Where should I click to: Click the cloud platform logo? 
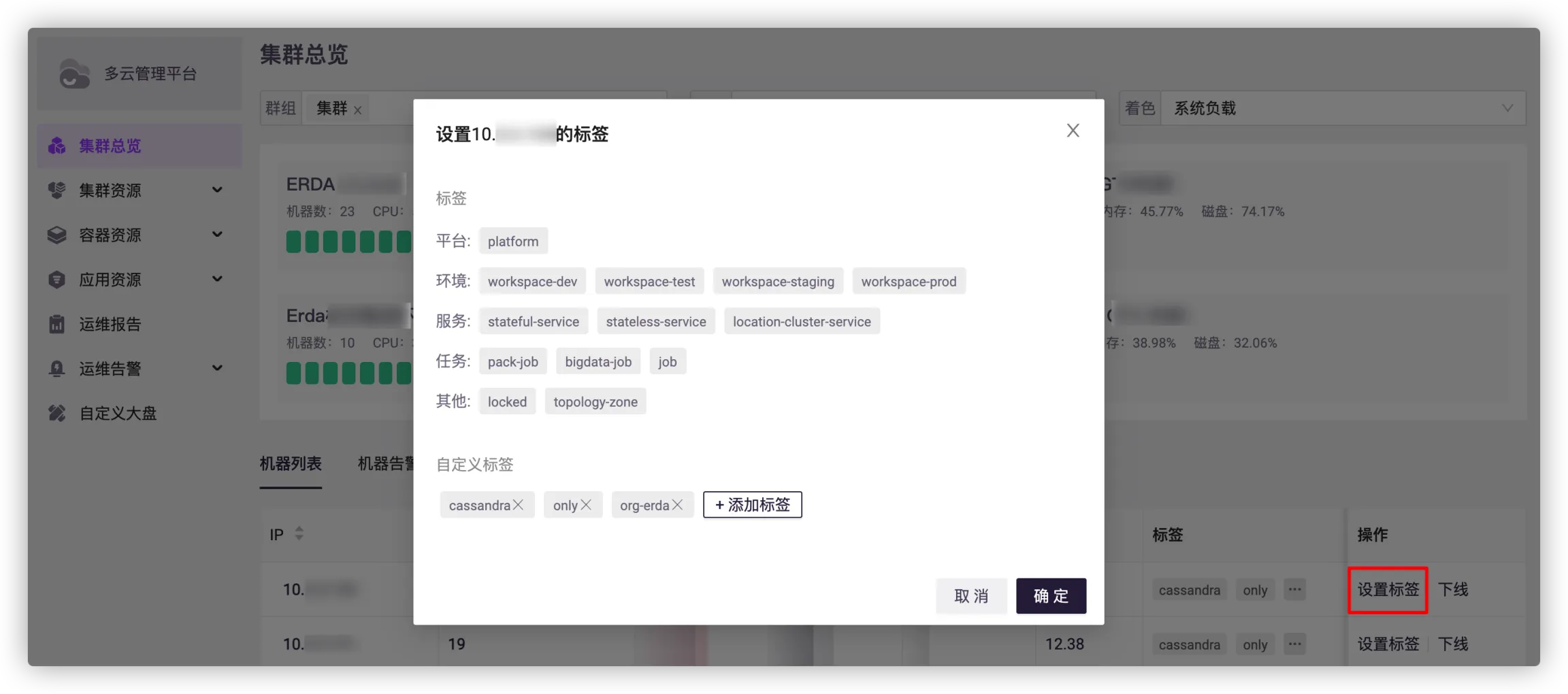74,74
